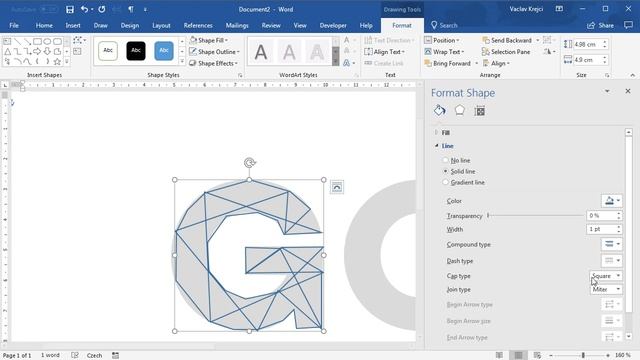Click the comments icon near Share
The height and width of the screenshot is (360, 640).
(628, 25)
